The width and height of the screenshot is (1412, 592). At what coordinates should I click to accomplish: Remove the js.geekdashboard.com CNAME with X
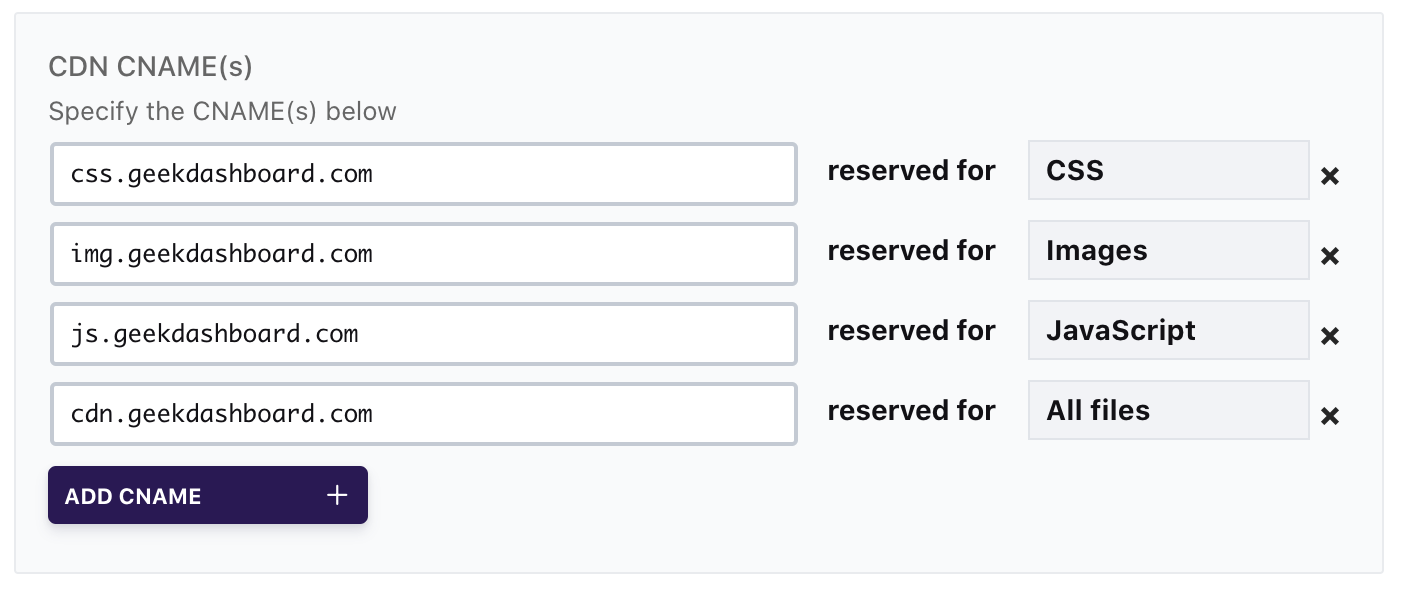click(1329, 336)
